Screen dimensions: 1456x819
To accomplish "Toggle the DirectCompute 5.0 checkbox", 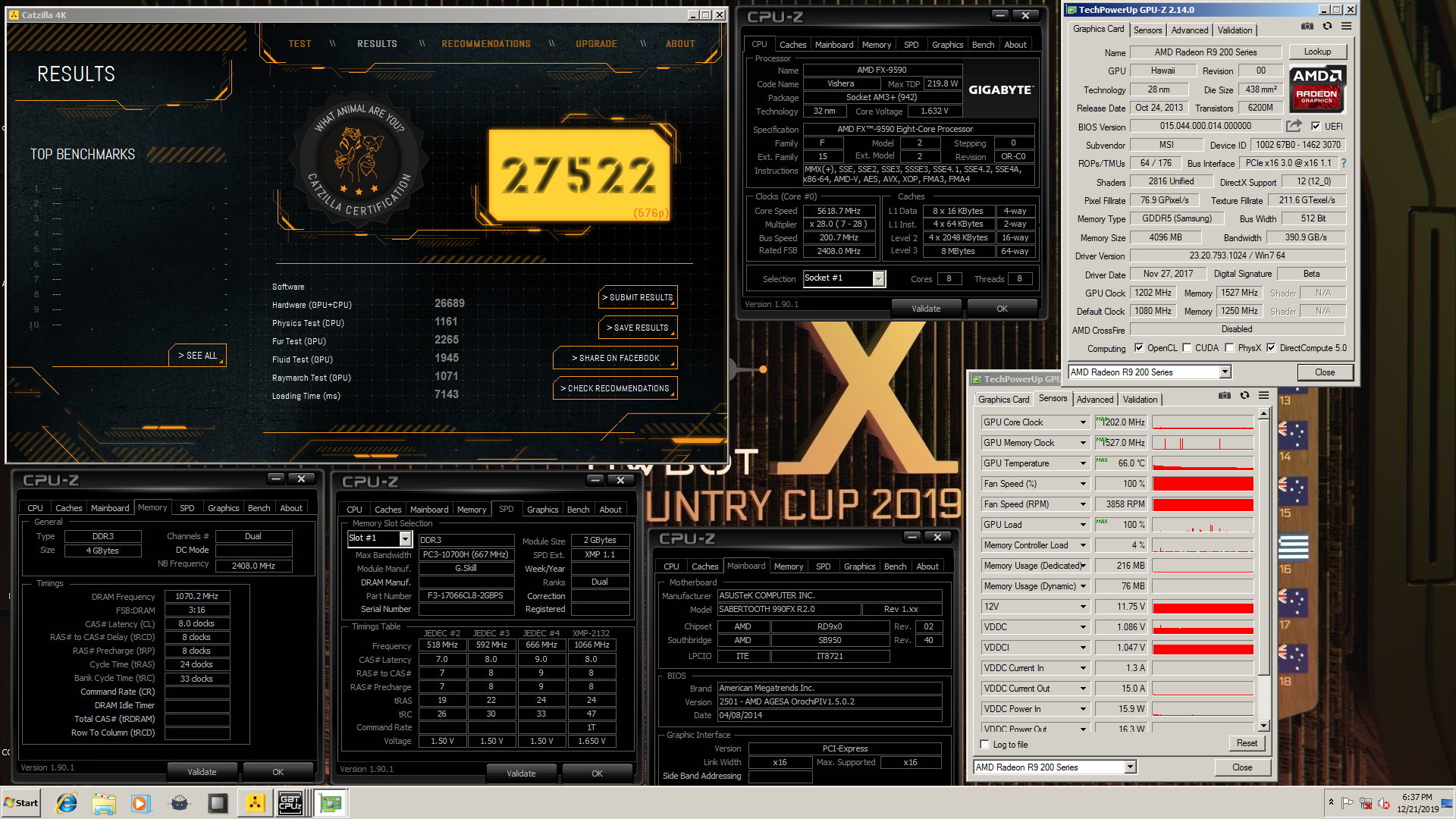I will (1272, 348).
